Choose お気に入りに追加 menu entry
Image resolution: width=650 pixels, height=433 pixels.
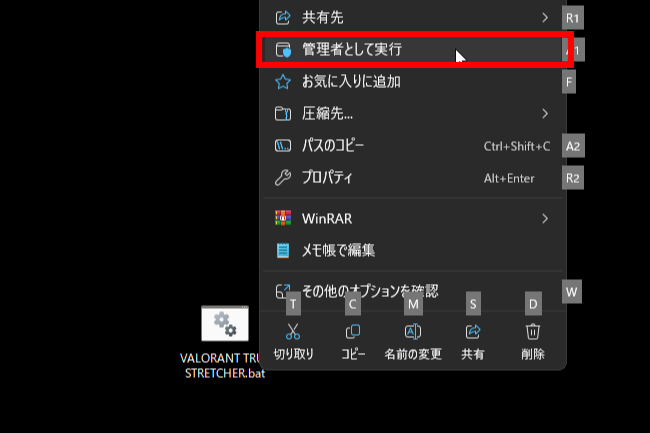click(412, 82)
